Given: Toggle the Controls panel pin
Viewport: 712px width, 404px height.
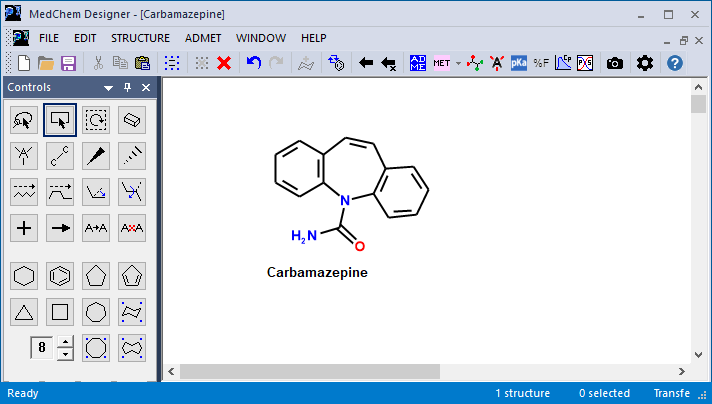Looking at the screenshot, I should (128, 88).
